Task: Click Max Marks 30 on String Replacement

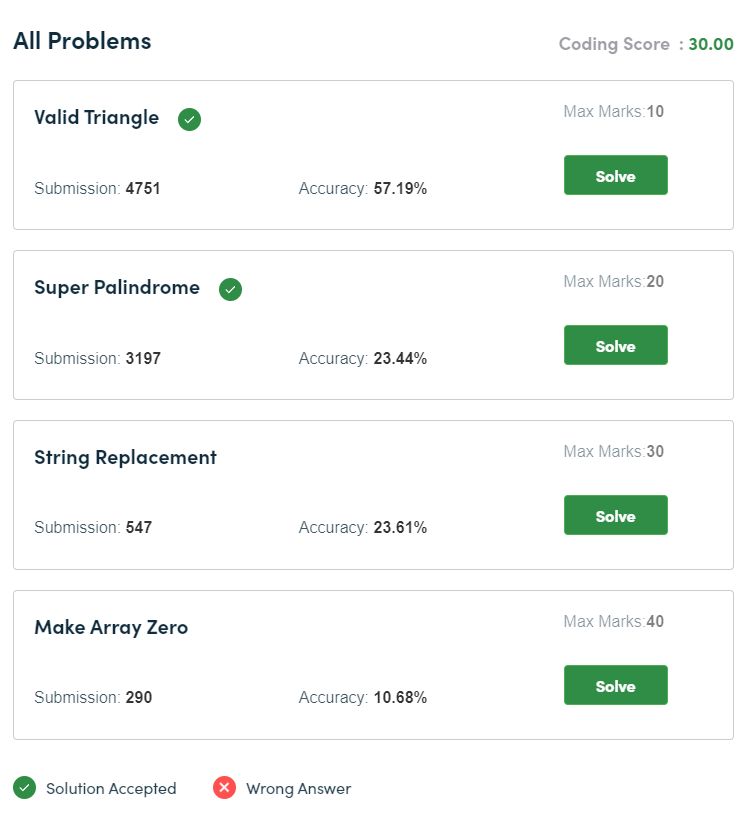Action: (x=613, y=451)
